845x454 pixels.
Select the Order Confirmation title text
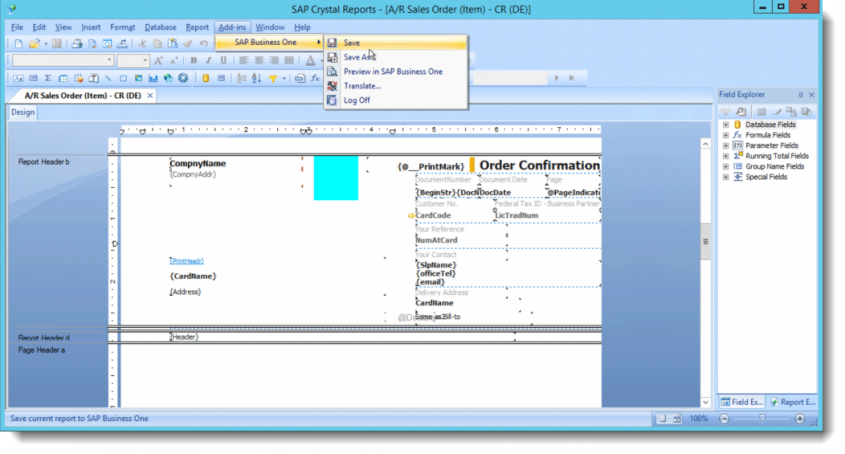click(x=539, y=166)
